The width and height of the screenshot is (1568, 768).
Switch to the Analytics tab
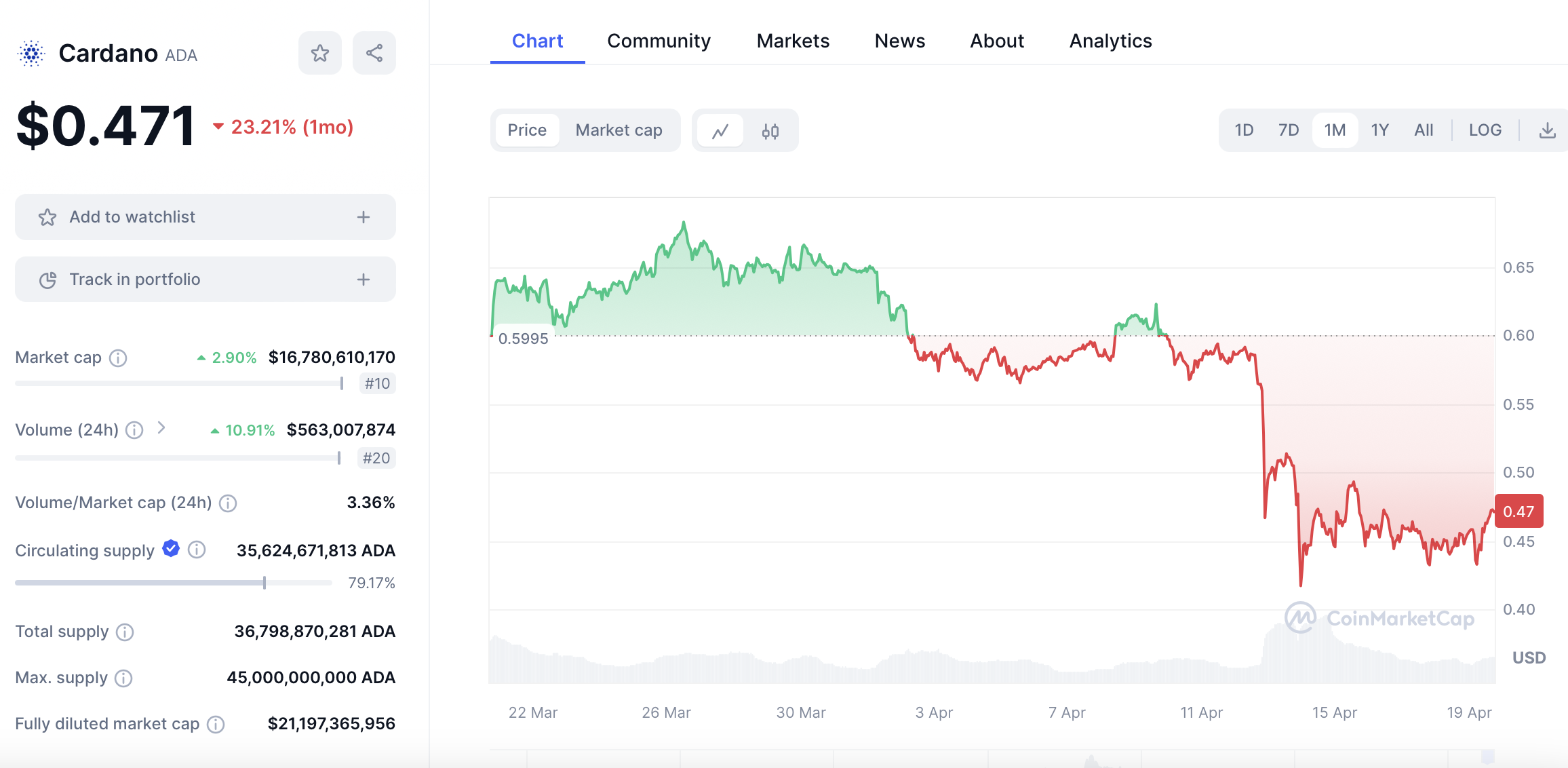(1110, 41)
